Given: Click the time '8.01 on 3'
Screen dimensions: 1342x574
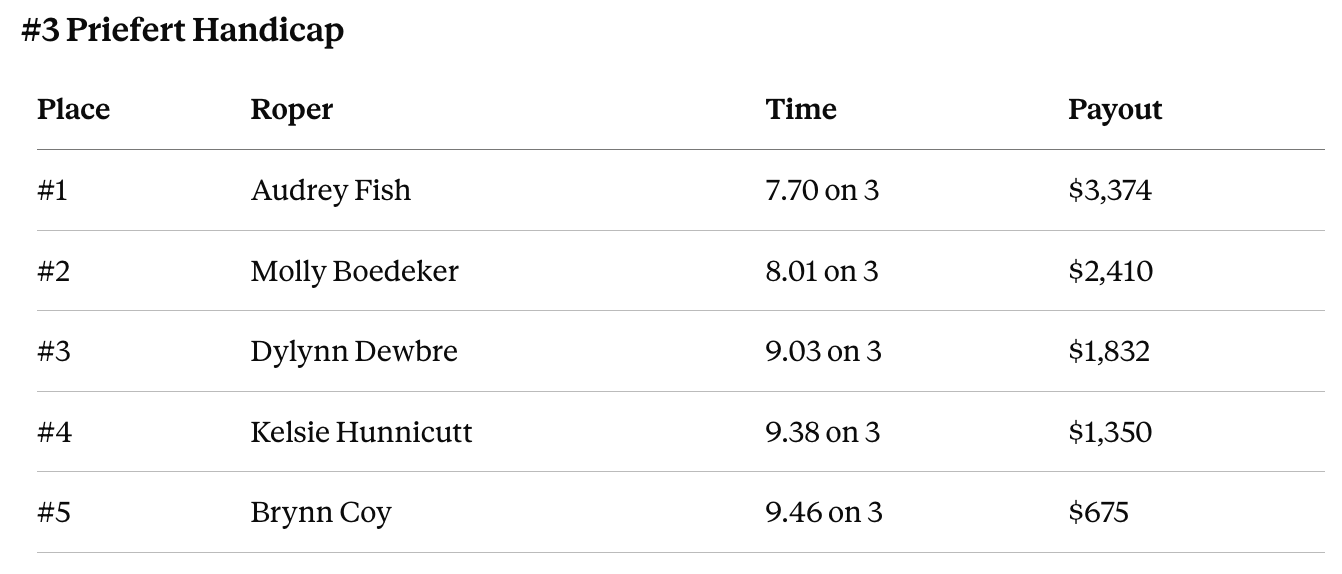Looking at the screenshot, I should tap(822, 271).
